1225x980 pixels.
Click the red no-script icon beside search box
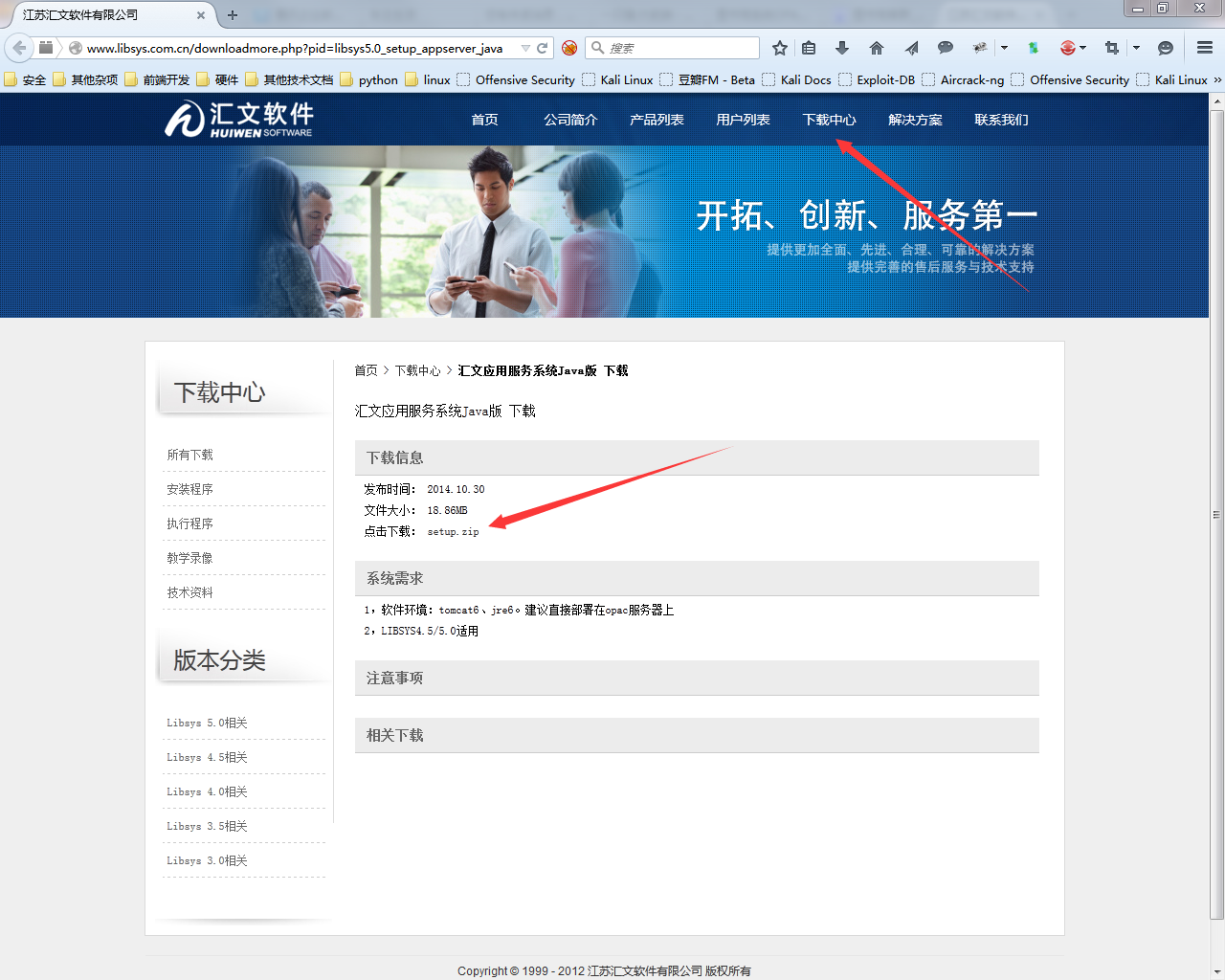point(569,48)
